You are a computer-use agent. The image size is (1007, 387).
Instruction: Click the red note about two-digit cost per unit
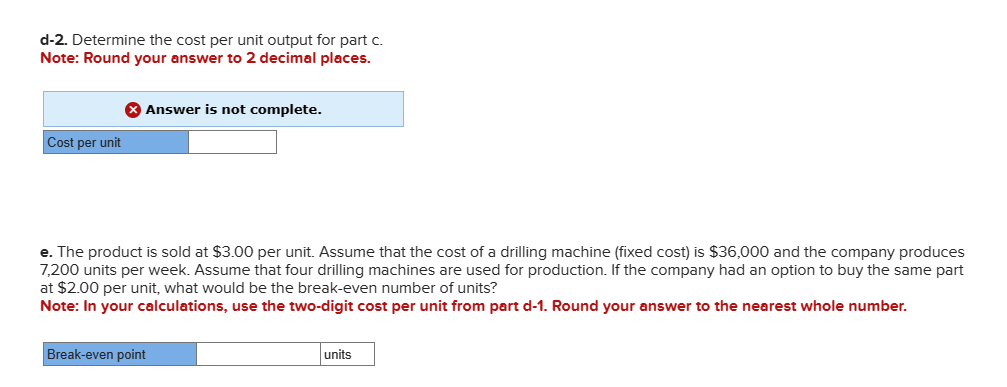(x=473, y=306)
